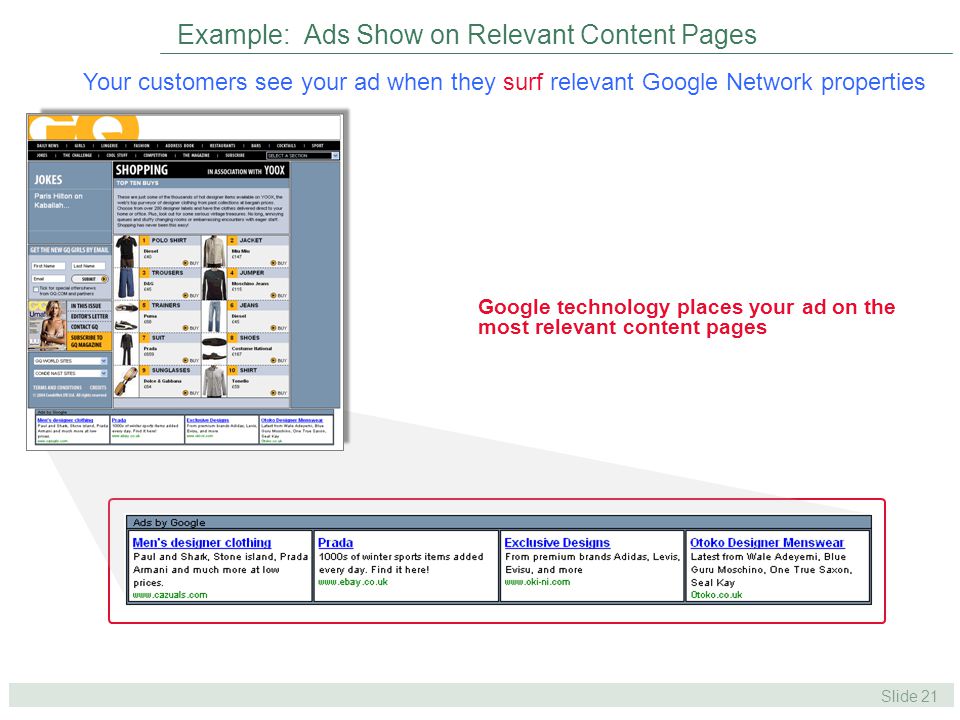Open the Fashion menu item

click(141, 146)
